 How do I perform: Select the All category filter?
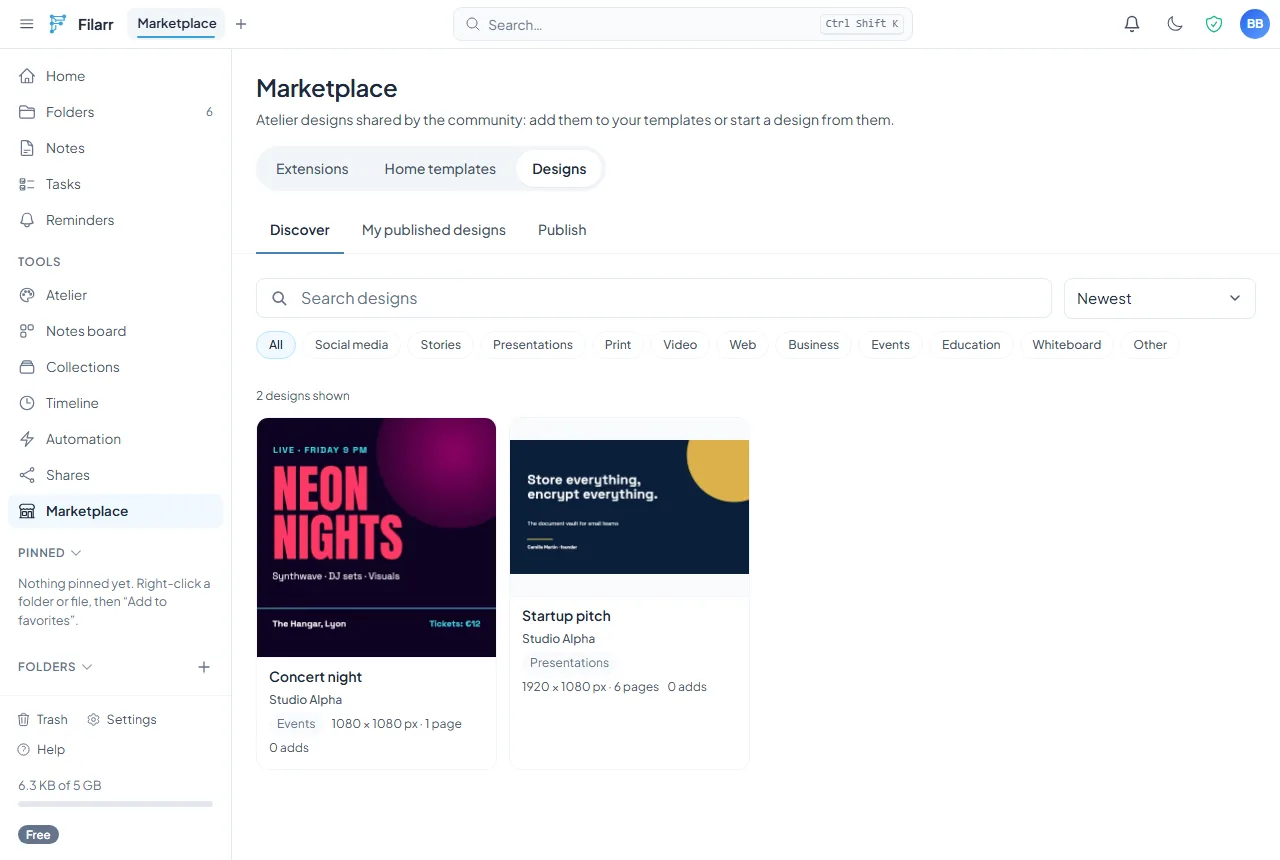[x=276, y=345]
